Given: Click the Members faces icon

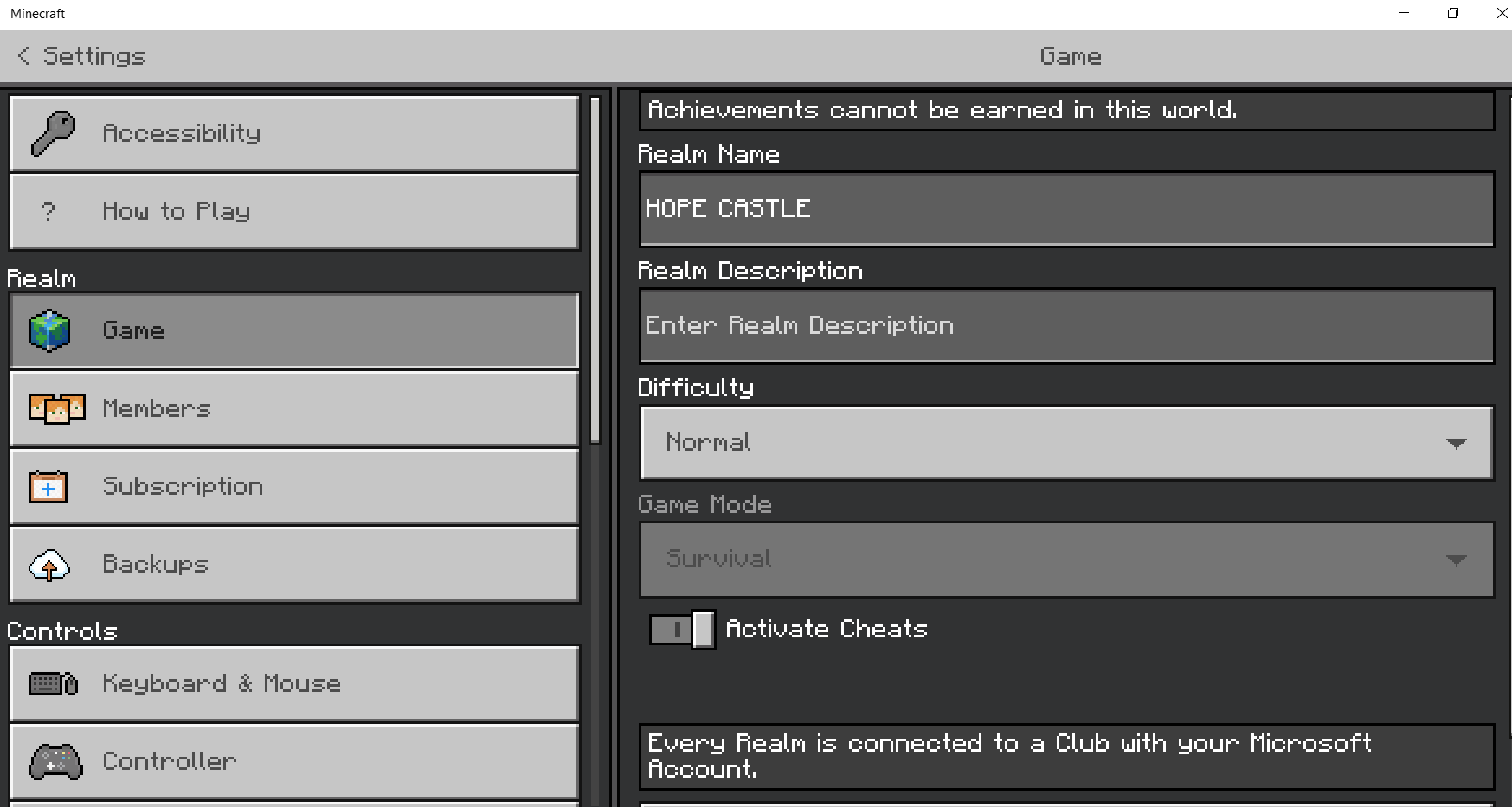Looking at the screenshot, I should tap(57, 408).
